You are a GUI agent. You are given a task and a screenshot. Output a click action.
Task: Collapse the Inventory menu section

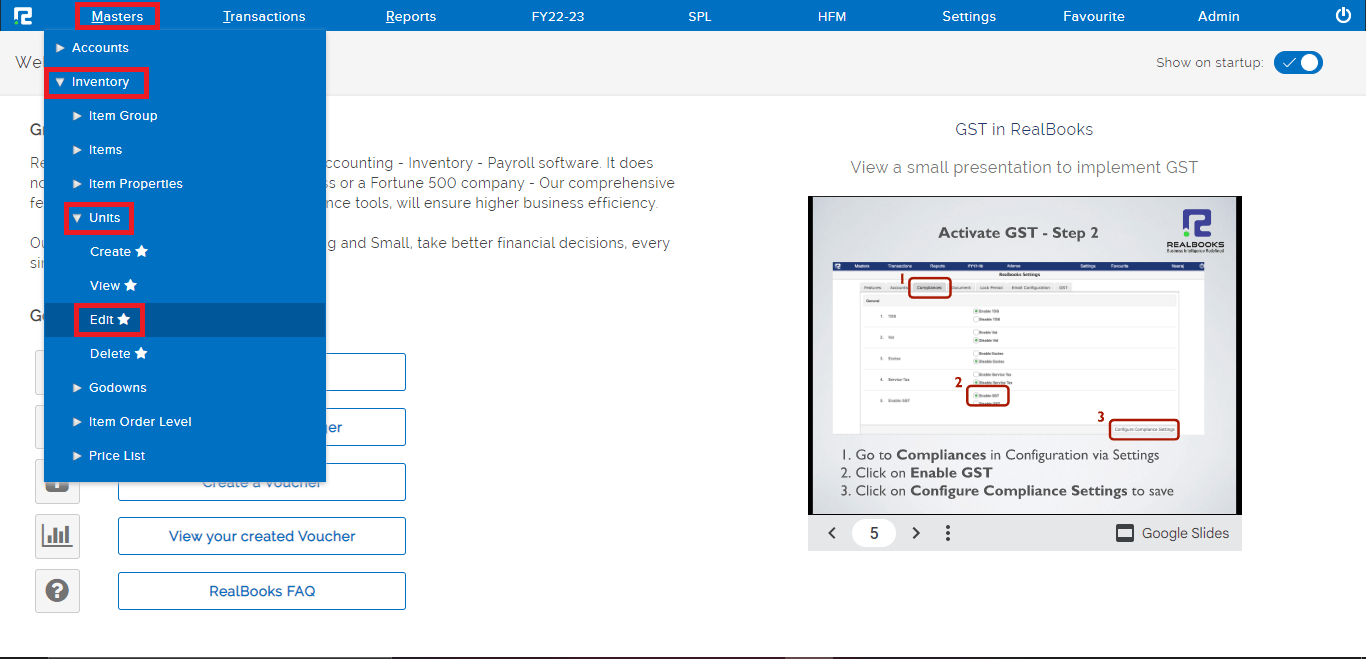click(99, 82)
